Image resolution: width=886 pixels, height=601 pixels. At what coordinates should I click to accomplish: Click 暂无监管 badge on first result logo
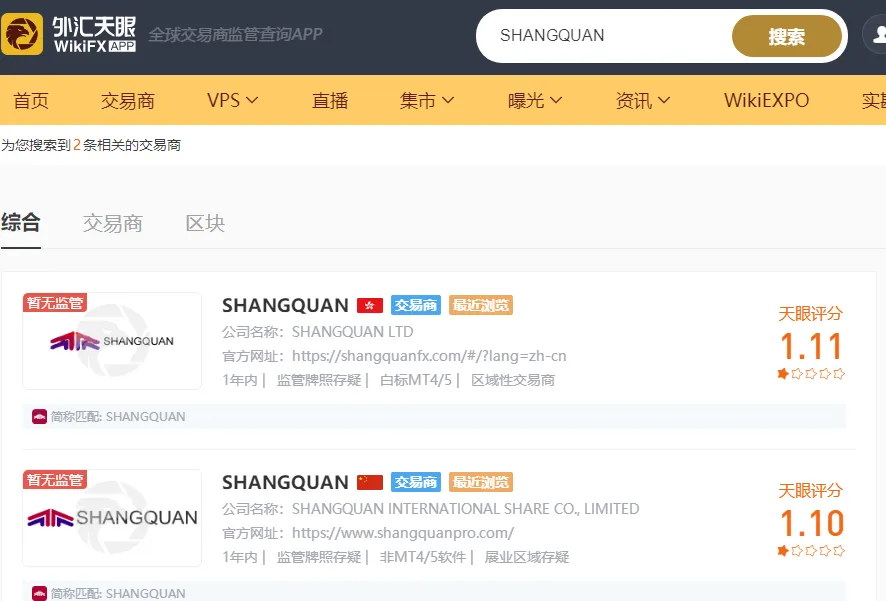click(54, 303)
